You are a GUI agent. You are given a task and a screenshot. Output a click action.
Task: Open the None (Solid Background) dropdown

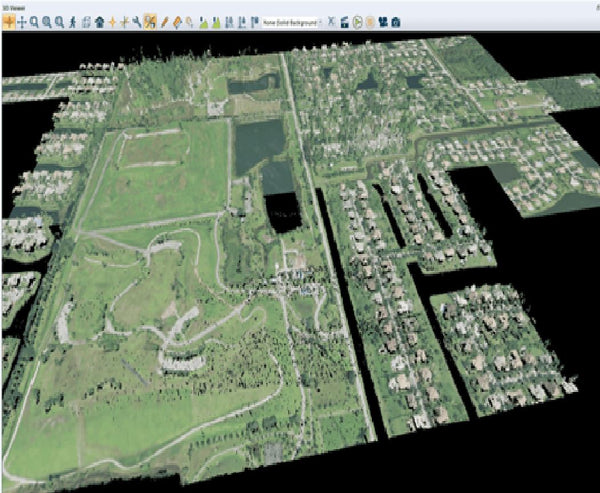291,20
